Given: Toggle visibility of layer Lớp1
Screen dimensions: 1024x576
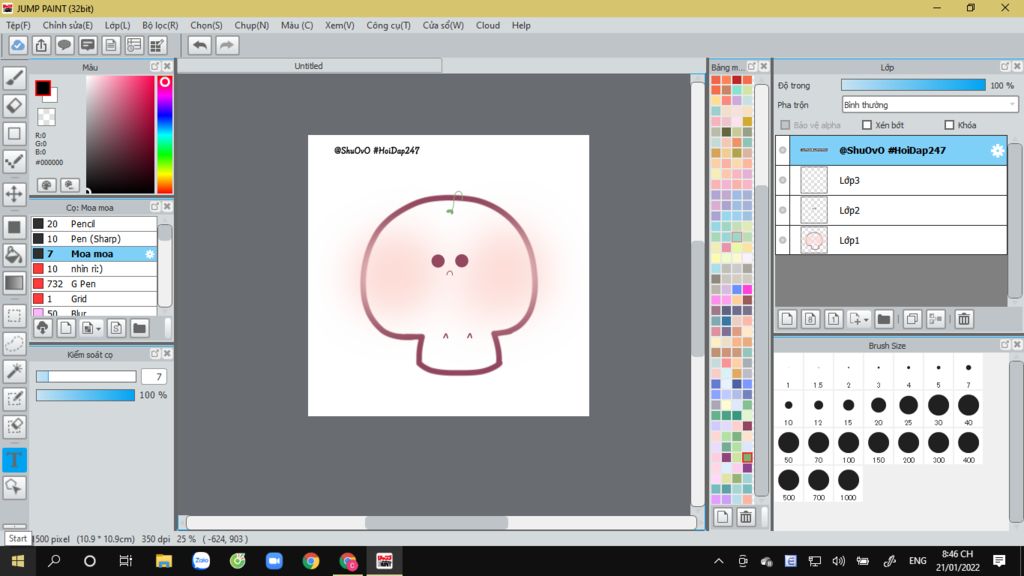Looking at the screenshot, I should [x=782, y=240].
